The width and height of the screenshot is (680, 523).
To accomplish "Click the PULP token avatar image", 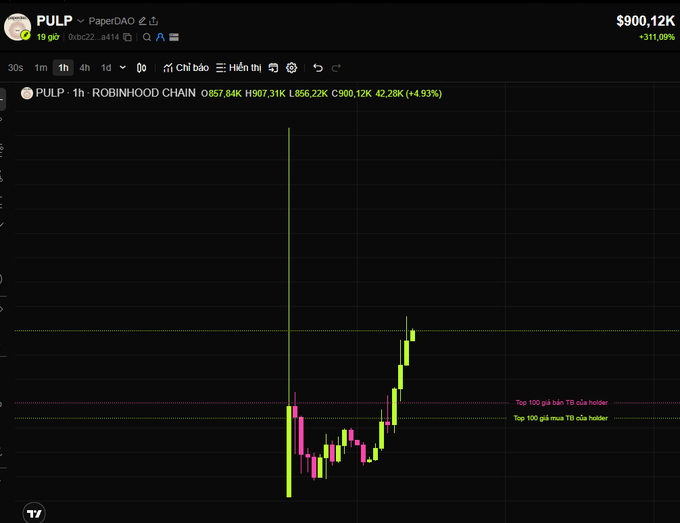I will point(17,27).
